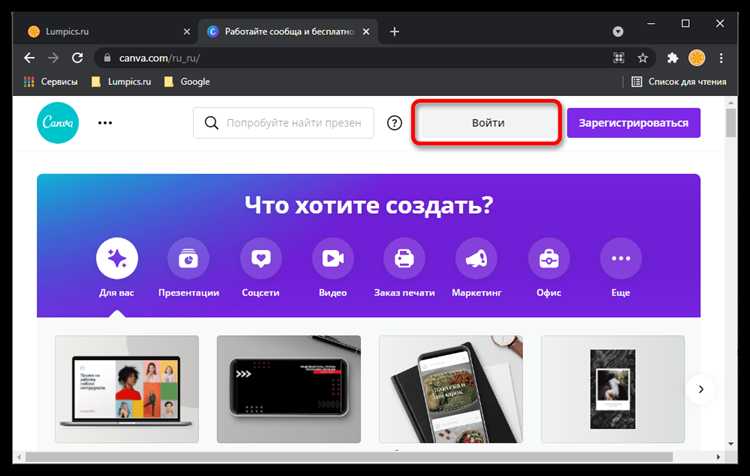This screenshot has height=476, width=750.
Task: Select the Заказ печати printer icon
Action: pyautogui.click(x=404, y=259)
